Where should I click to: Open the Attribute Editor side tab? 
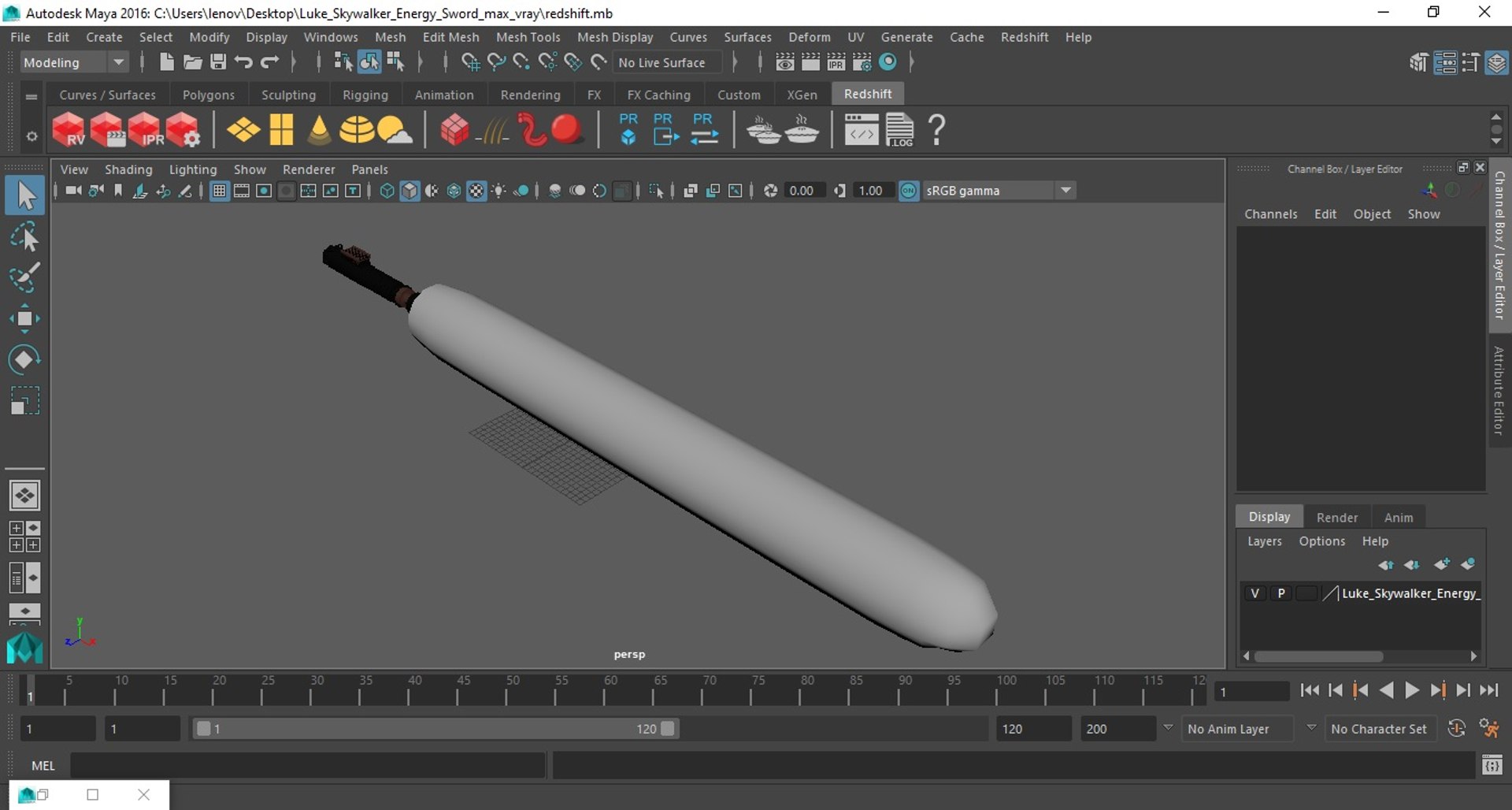click(1499, 391)
